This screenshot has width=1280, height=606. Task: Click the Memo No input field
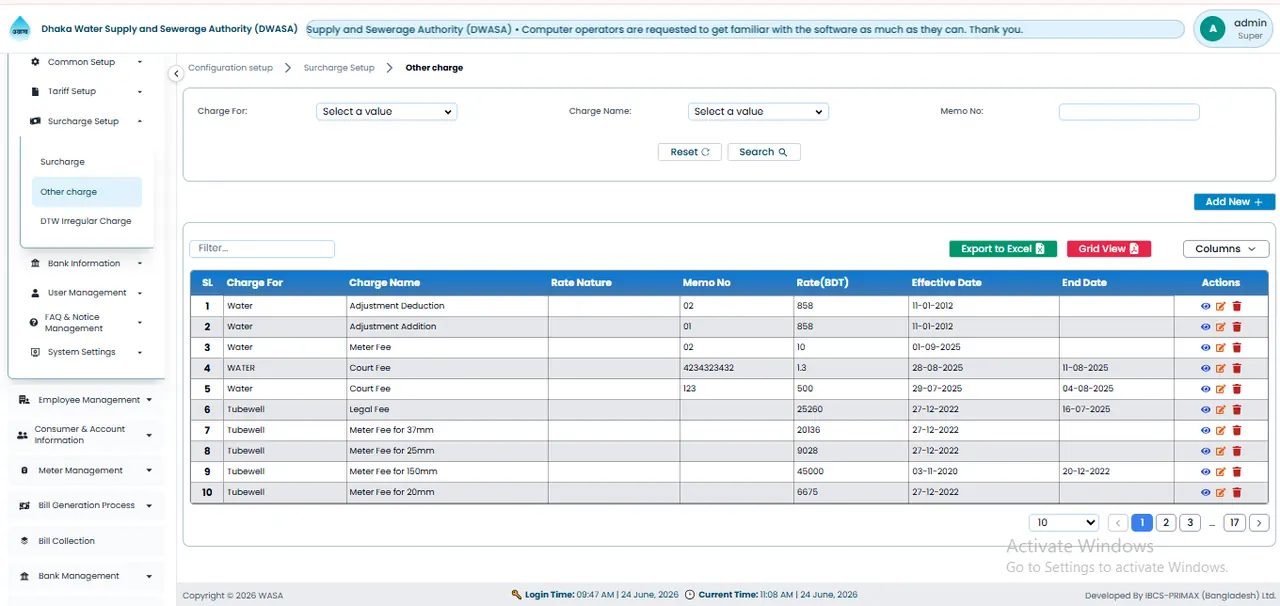(x=1129, y=112)
